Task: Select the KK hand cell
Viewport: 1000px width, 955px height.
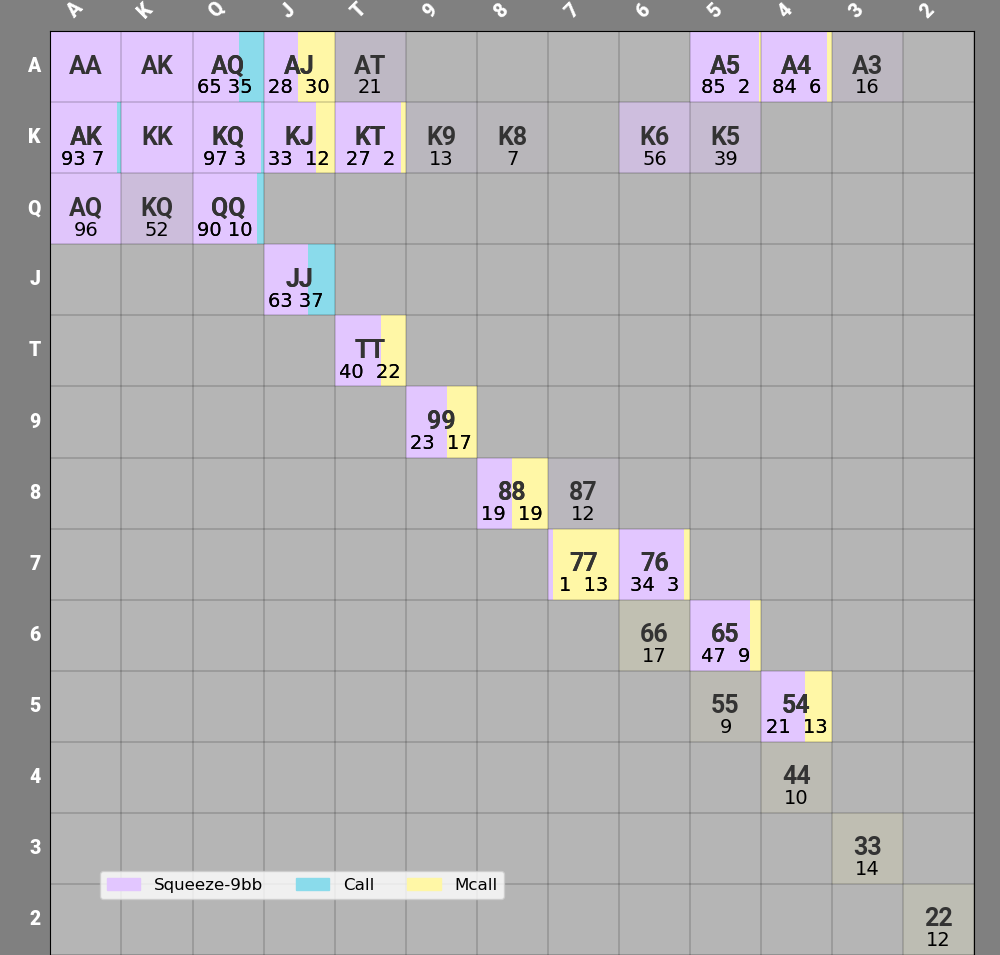Action: (x=157, y=138)
